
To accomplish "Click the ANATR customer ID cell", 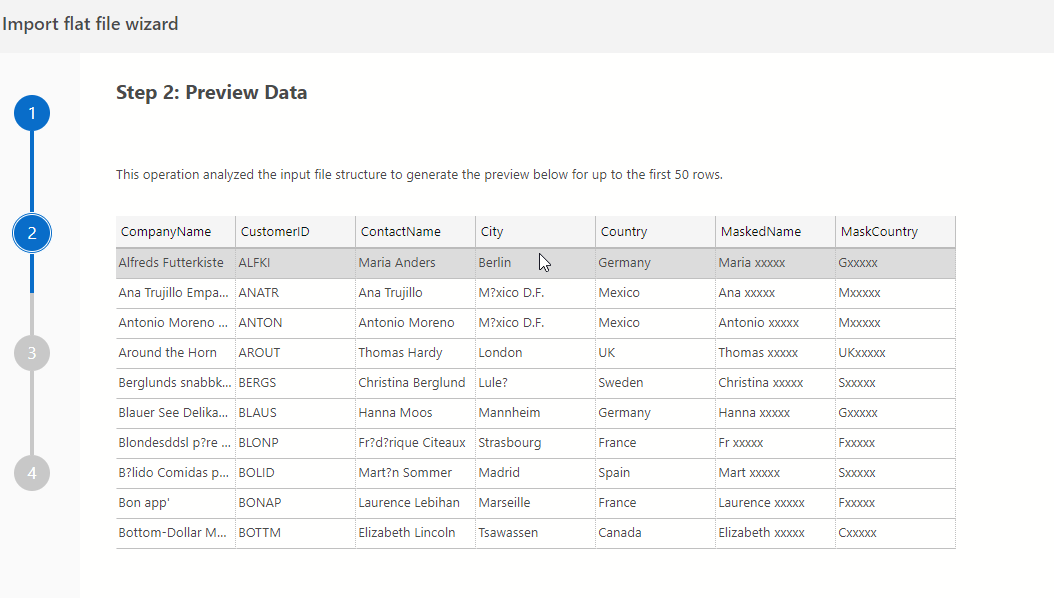I will coord(260,293).
